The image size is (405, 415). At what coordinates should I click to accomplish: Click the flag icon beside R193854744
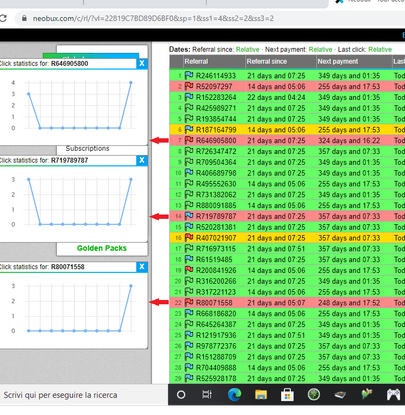(x=189, y=119)
